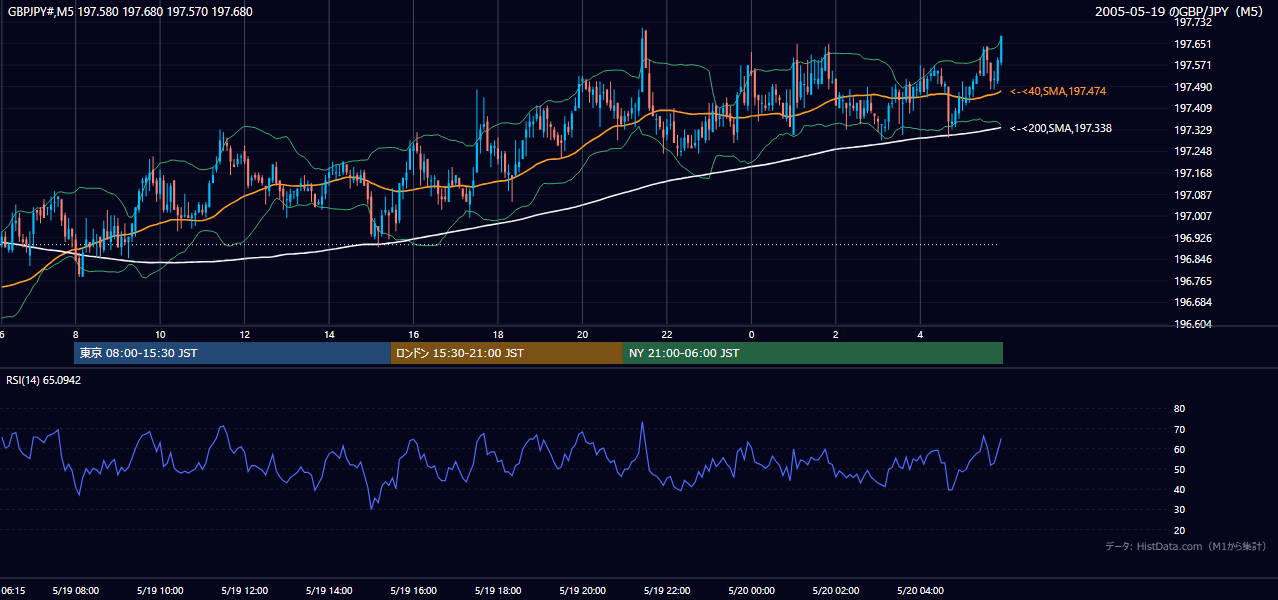Image resolution: width=1278 pixels, height=600 pixels.
Task: Click the HistData.com data credit text
Action: (x=1186, y=546)
